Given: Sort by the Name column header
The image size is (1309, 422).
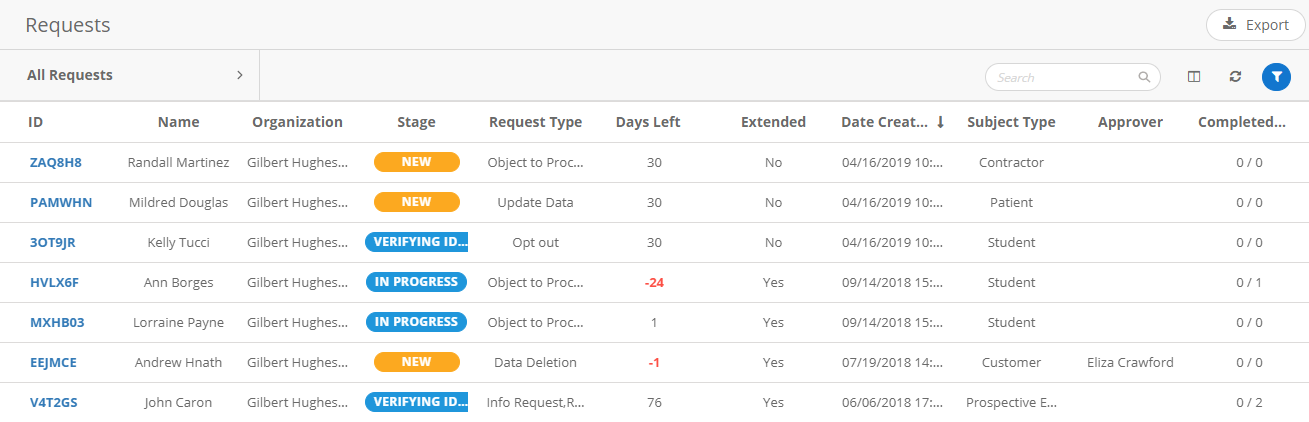Looking at the screenshot, I should (179, 122).
